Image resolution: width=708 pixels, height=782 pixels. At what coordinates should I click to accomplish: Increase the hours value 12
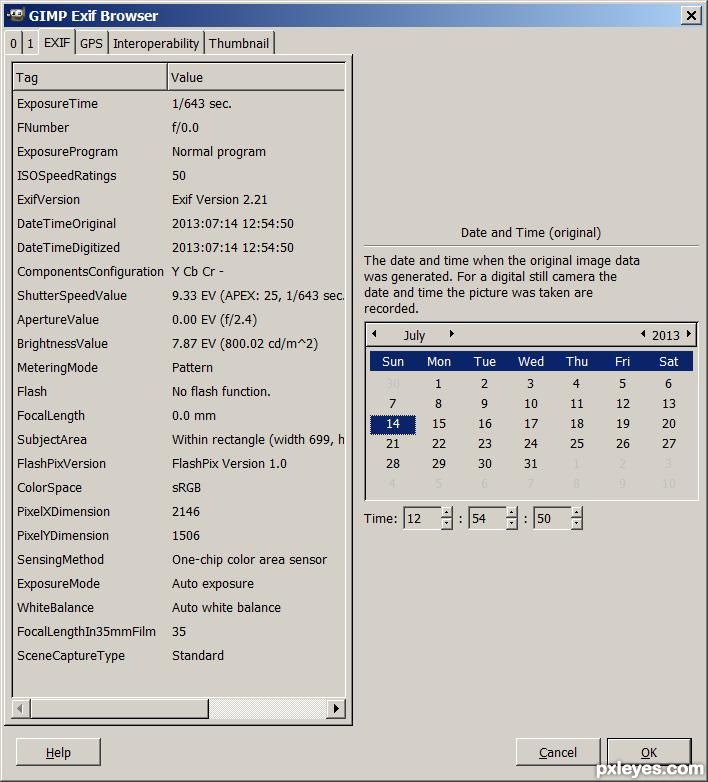447,512
